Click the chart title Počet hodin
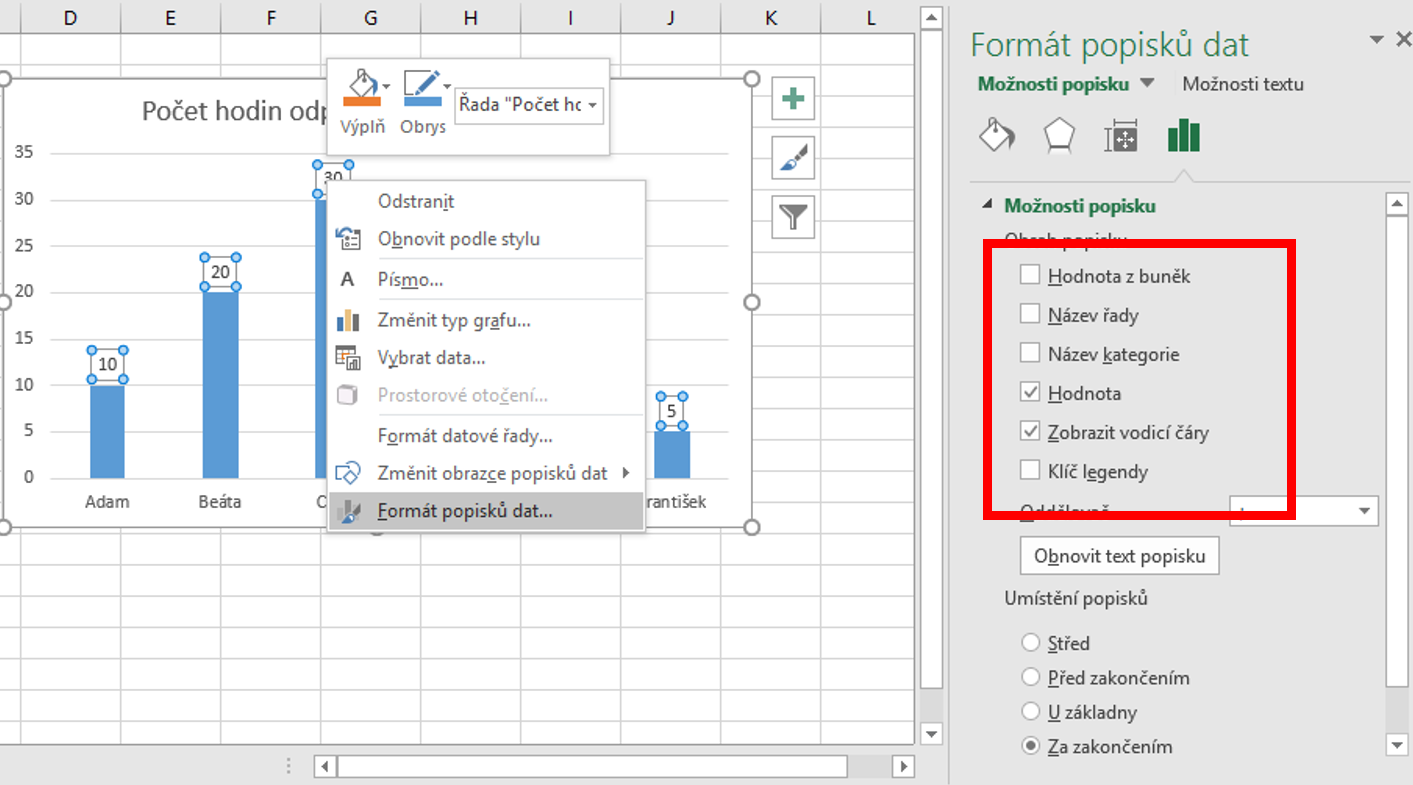The image size is (1413, 785). tap(236, 111)
